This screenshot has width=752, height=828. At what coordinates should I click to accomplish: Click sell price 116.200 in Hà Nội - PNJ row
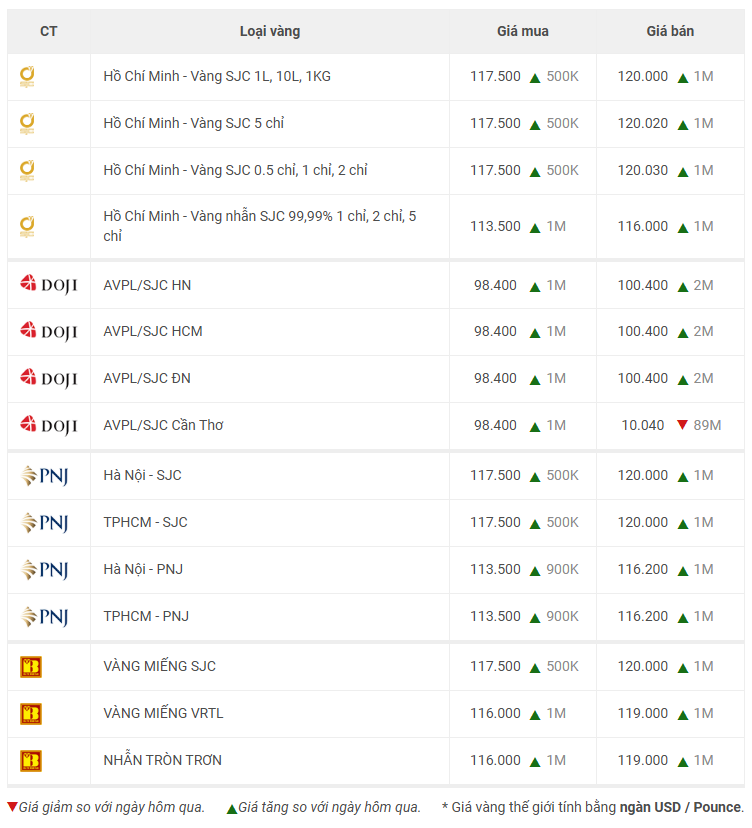[x=643, y=570]
